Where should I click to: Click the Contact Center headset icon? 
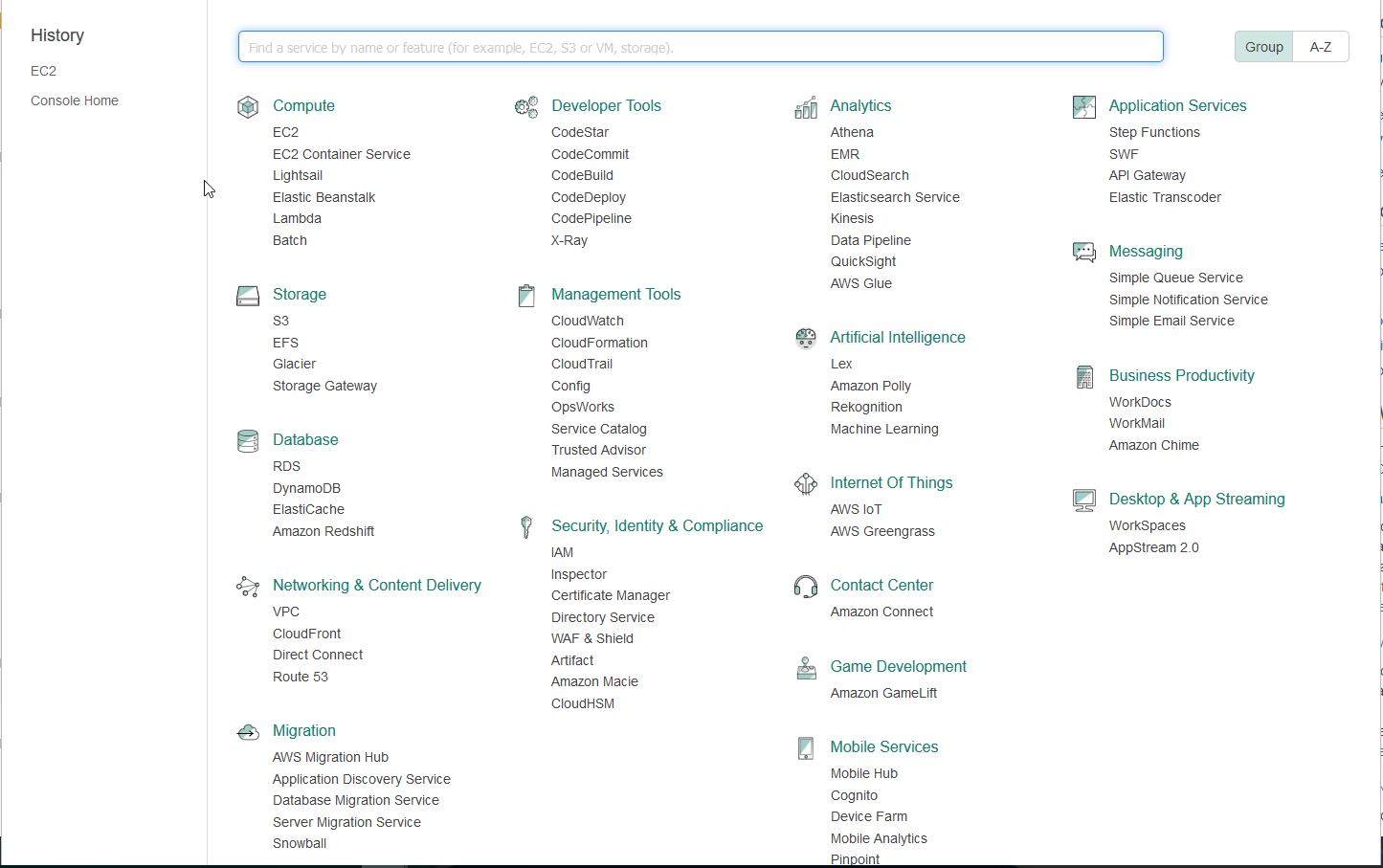coord(806,587)
